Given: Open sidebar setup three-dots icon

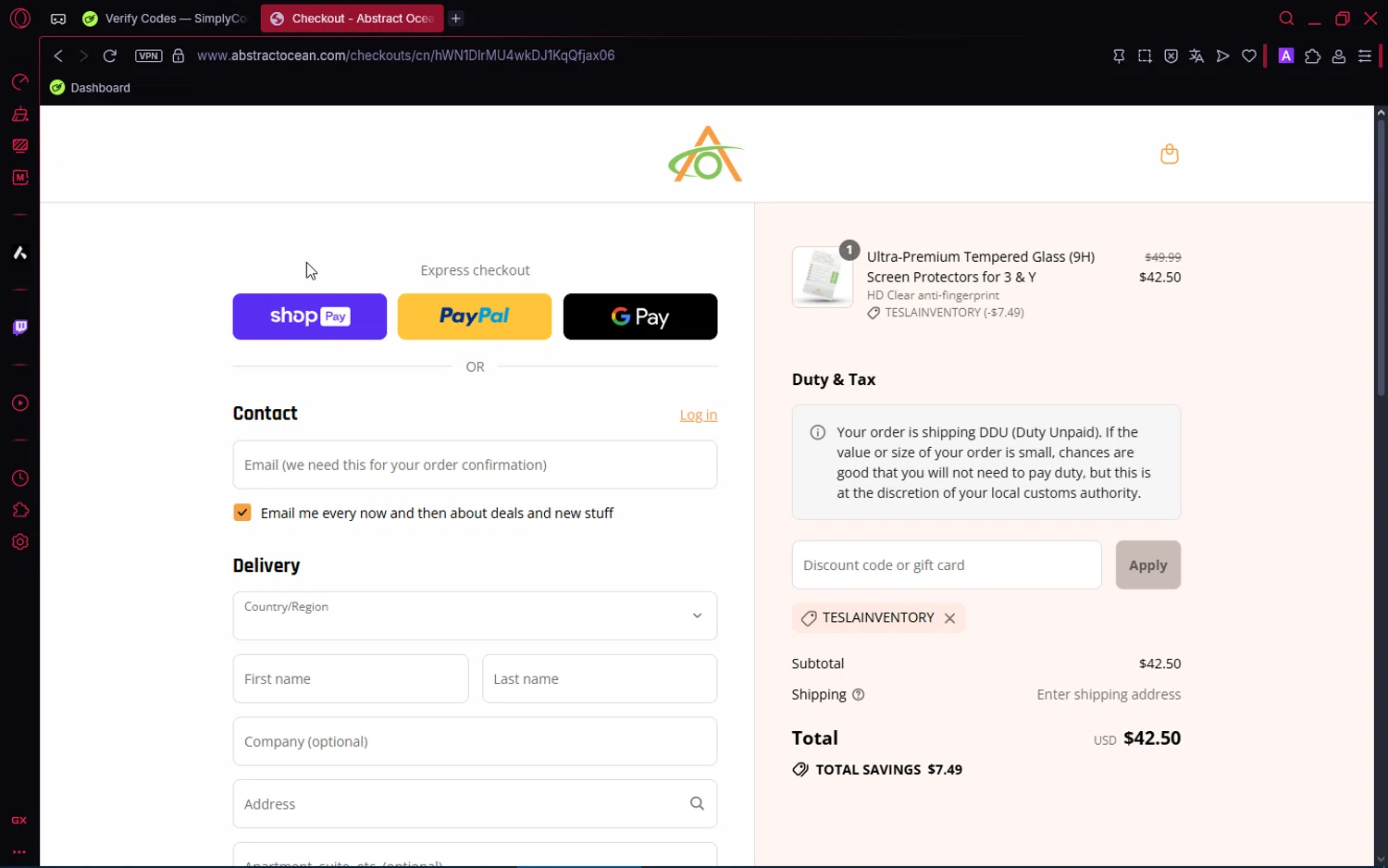Looking at the screenshot, I should (x=19, y=851).
